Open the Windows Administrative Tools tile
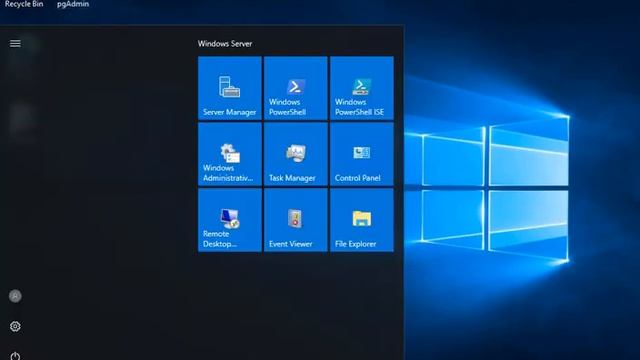Viewport: 640px width, 360px height. pyautogui.click(x=230, y=154)
